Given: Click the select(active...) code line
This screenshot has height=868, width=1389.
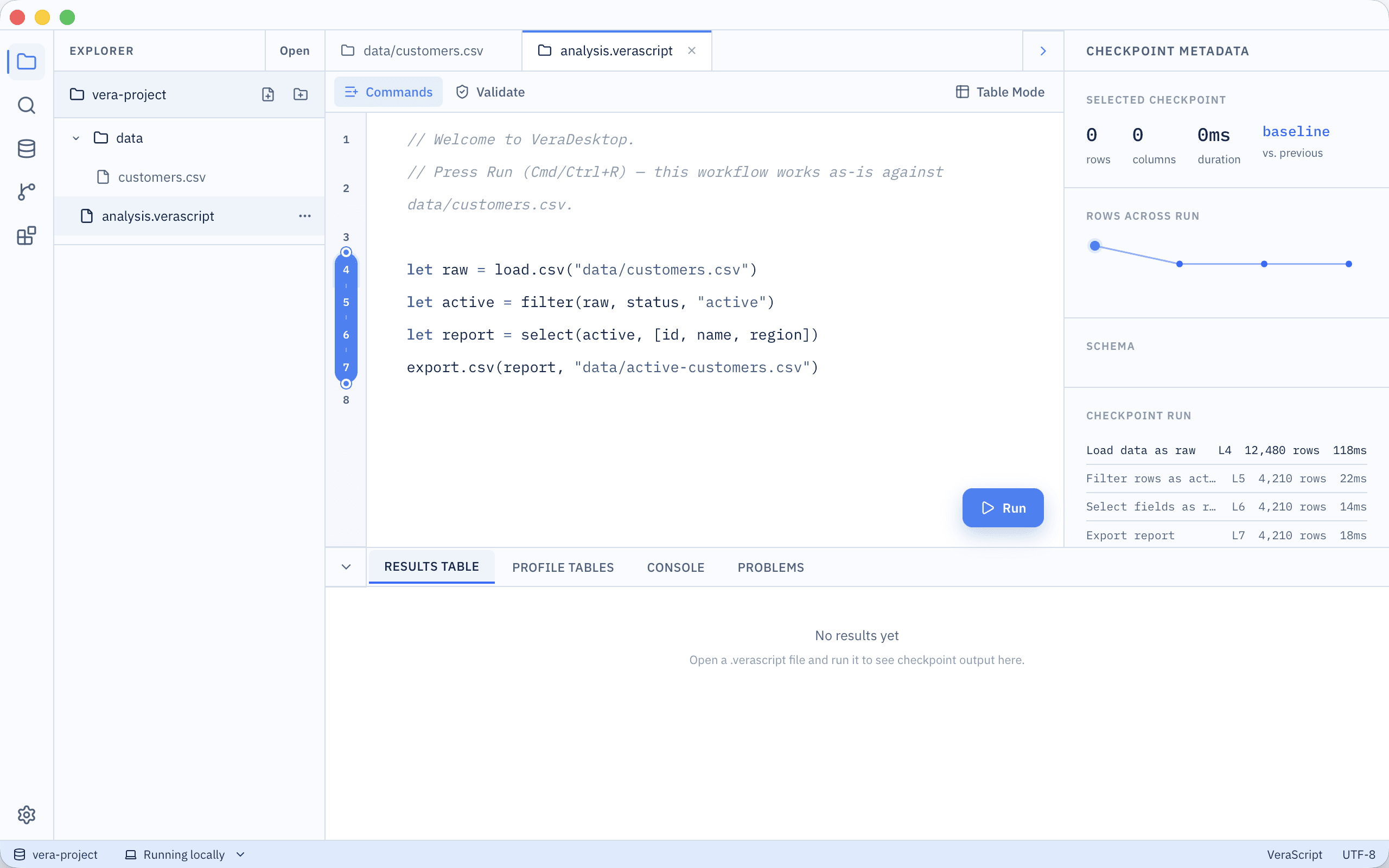Looking at the screenshot, I should (613, 335).
